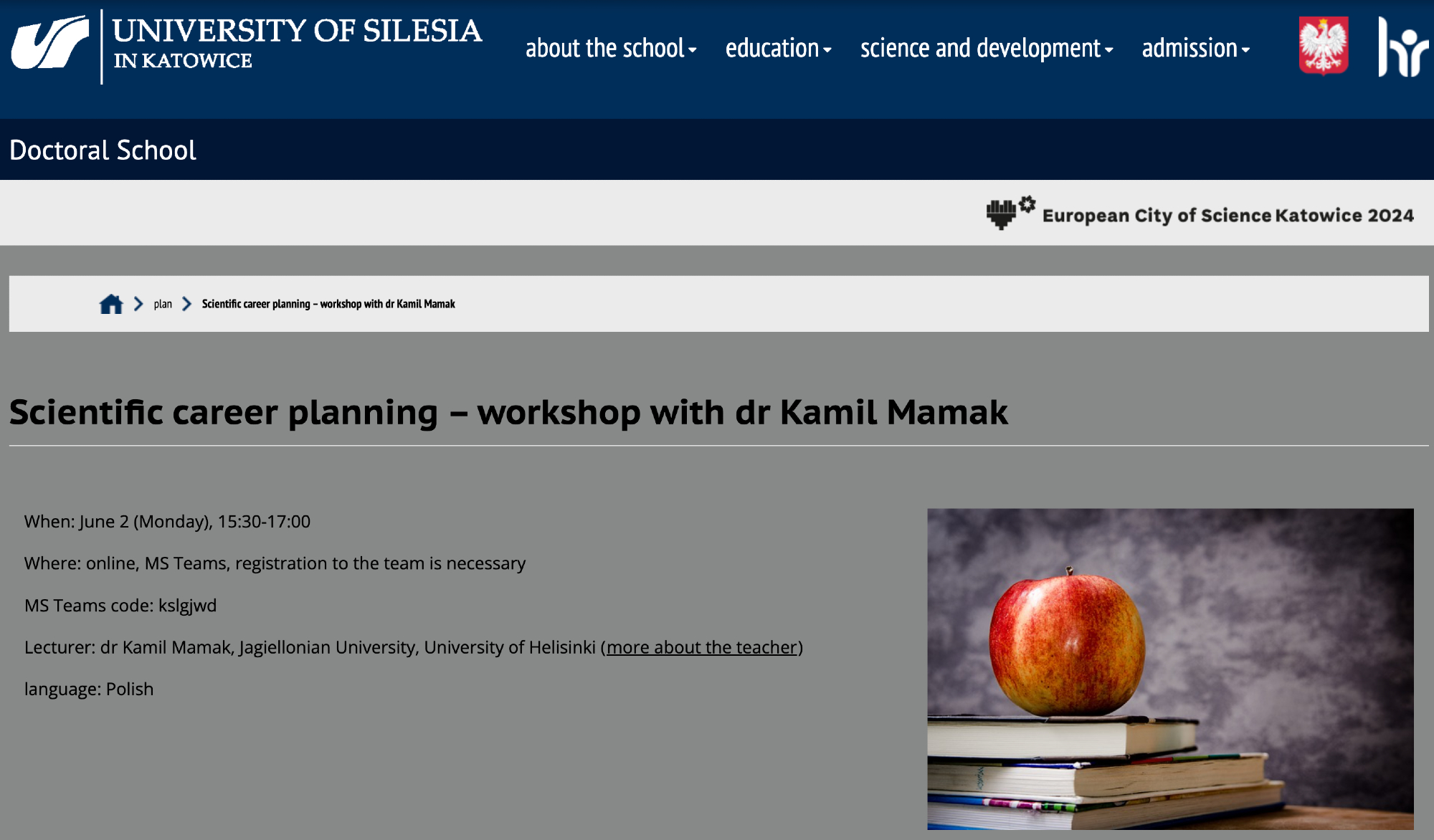Open the "education" dropdown menu
The width and height of the screenshot is (1434, 840).
778,49
